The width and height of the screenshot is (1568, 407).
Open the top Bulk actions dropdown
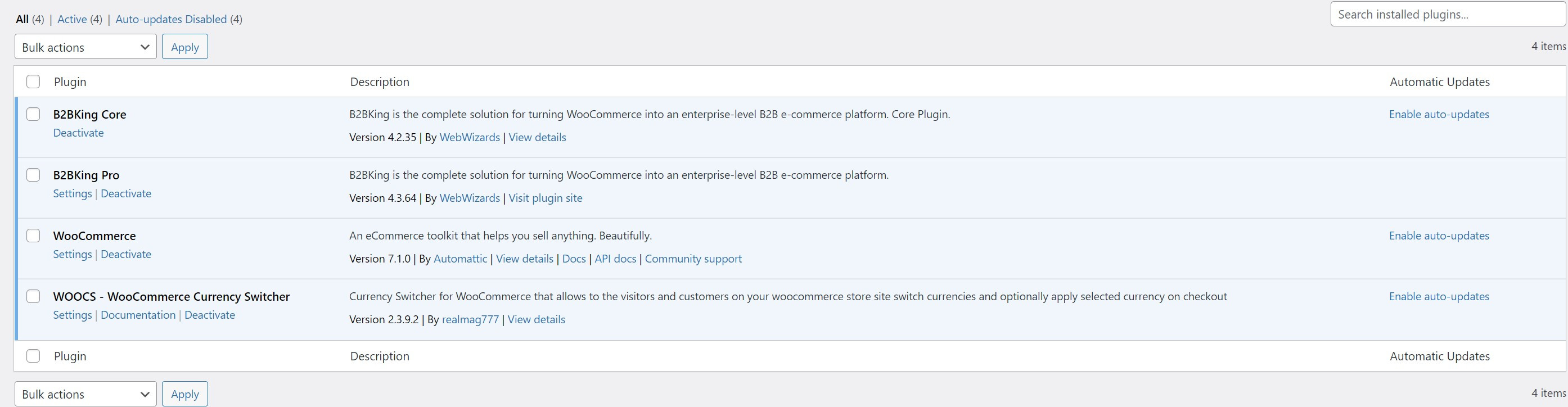pos(85,47)
